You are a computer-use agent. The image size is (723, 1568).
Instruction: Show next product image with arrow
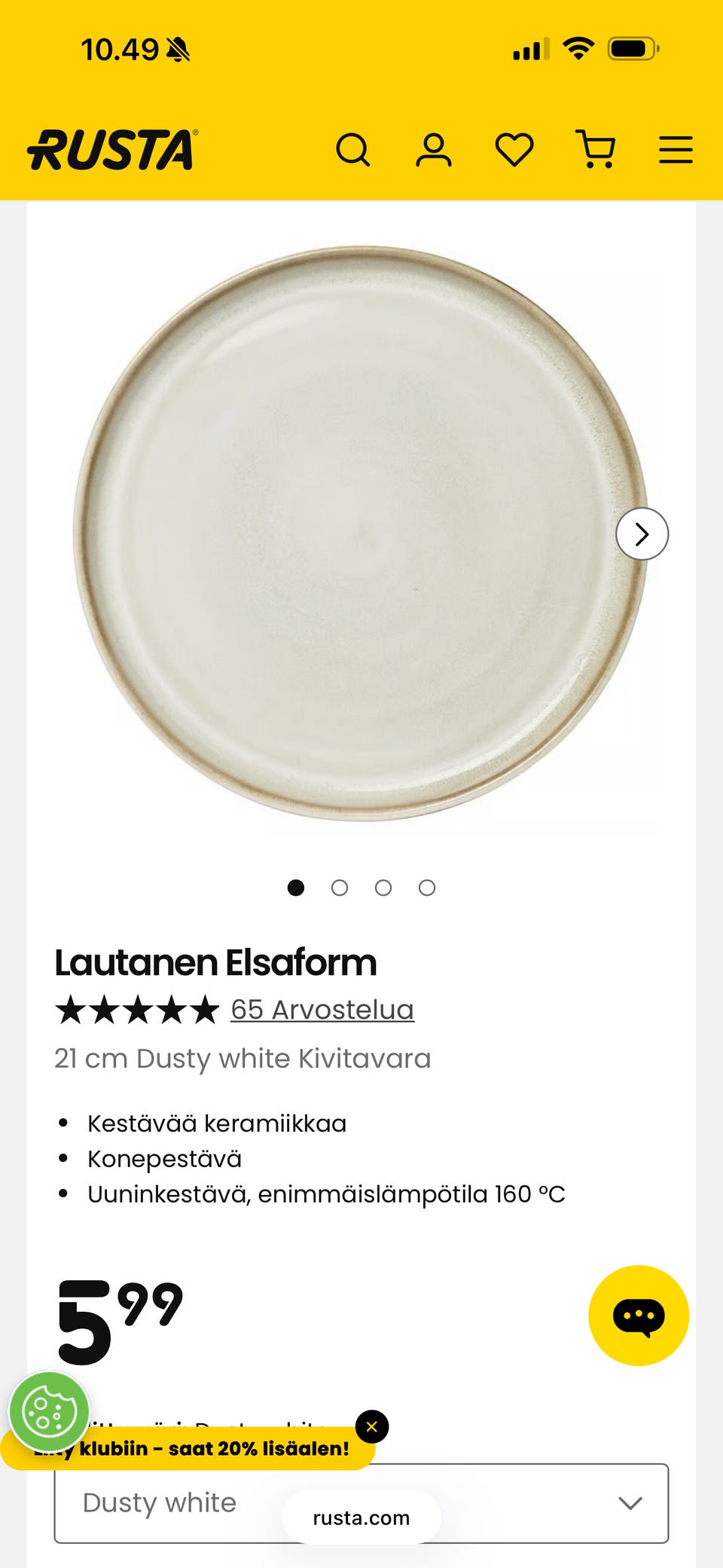(x=642, y=534)
